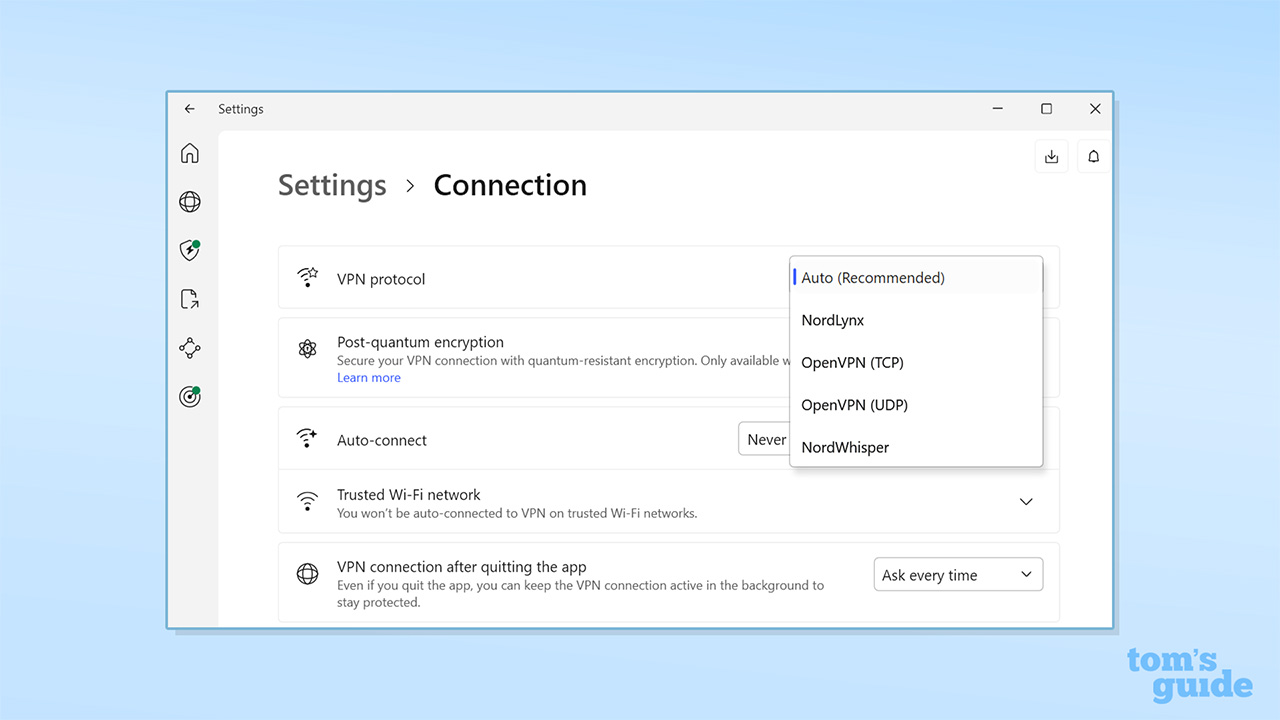The height and width of the screenshot is (720, 1280).
Task: Open the Auto-connect Never dropdown
Action: 764,439
